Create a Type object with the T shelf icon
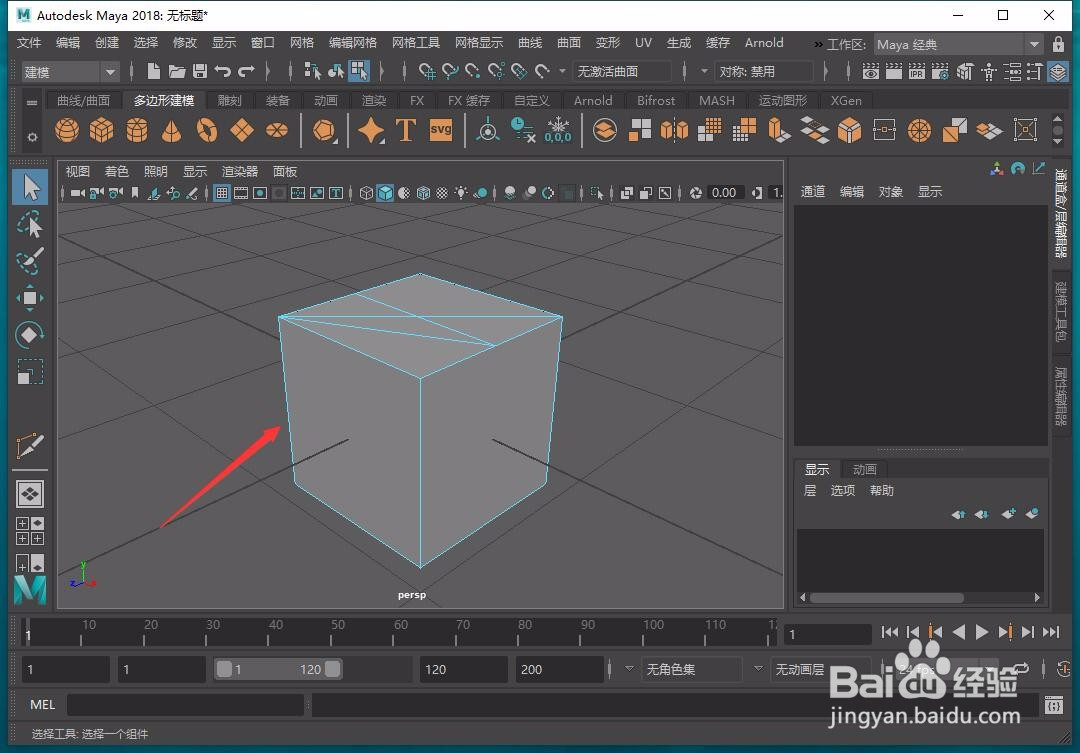 (x=406, y=130)
